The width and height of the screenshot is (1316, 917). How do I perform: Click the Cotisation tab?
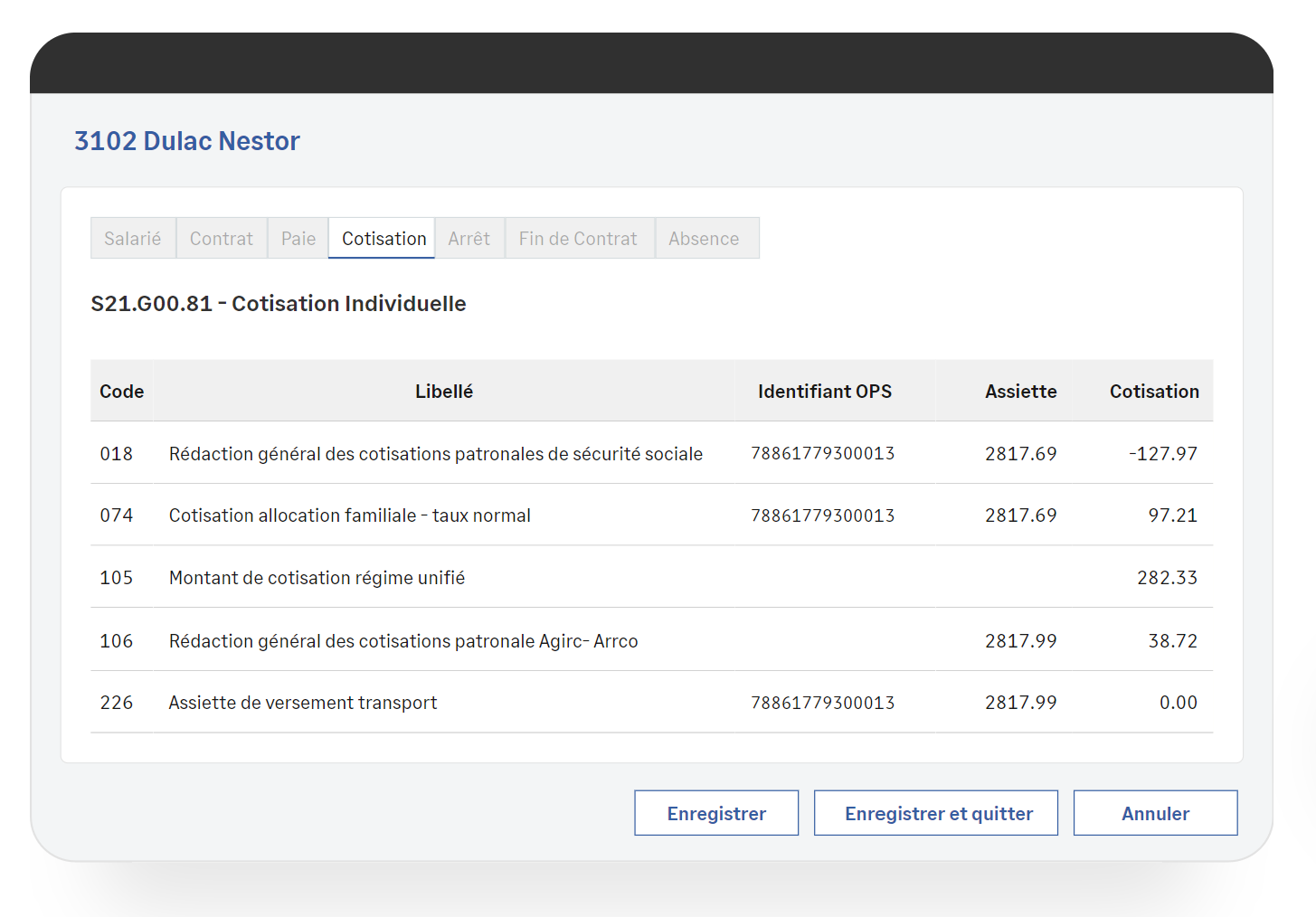382,239
